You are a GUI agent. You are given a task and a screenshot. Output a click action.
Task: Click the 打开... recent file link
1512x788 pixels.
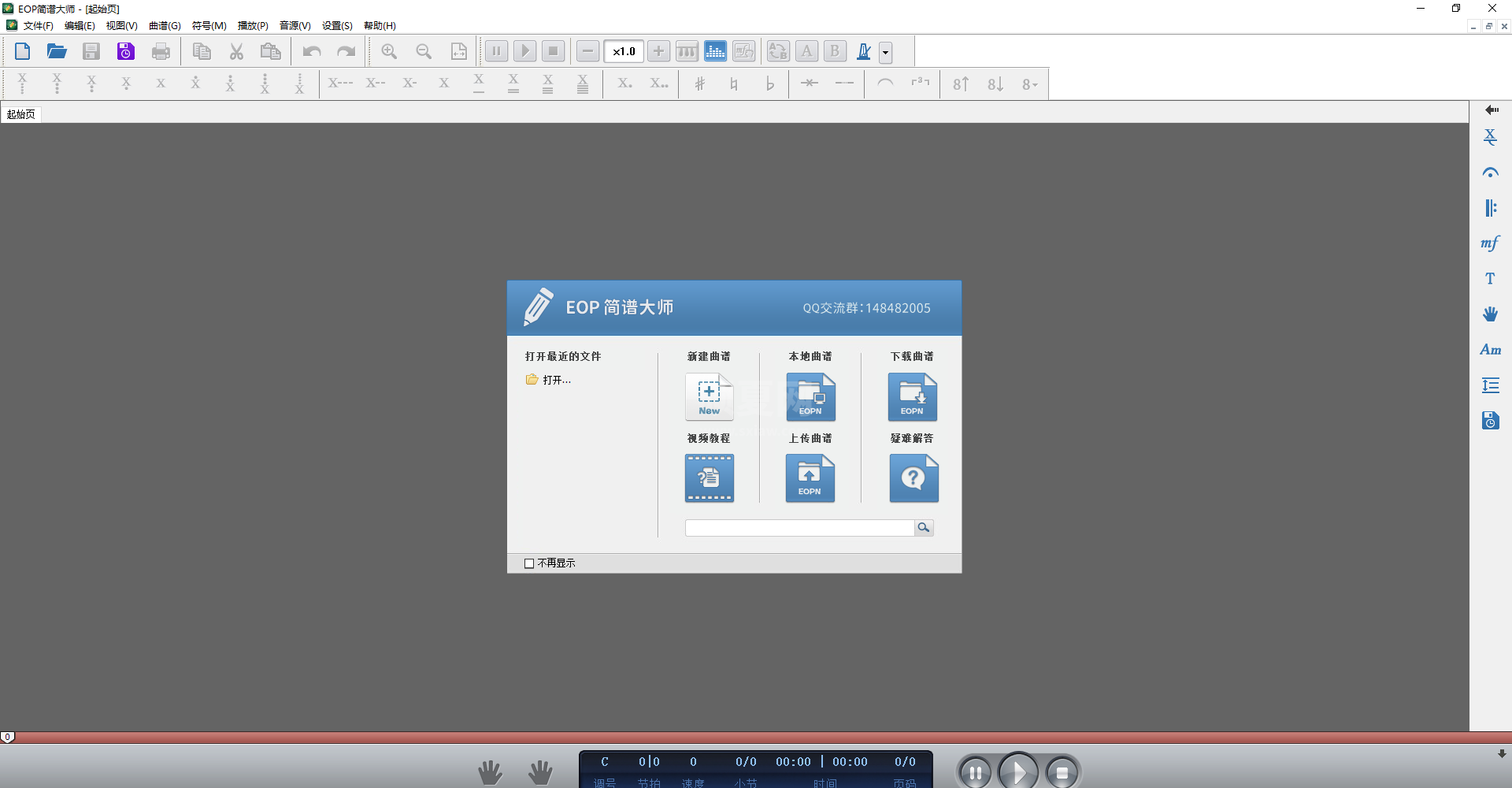pyautogui.click(x=548, y=380)
